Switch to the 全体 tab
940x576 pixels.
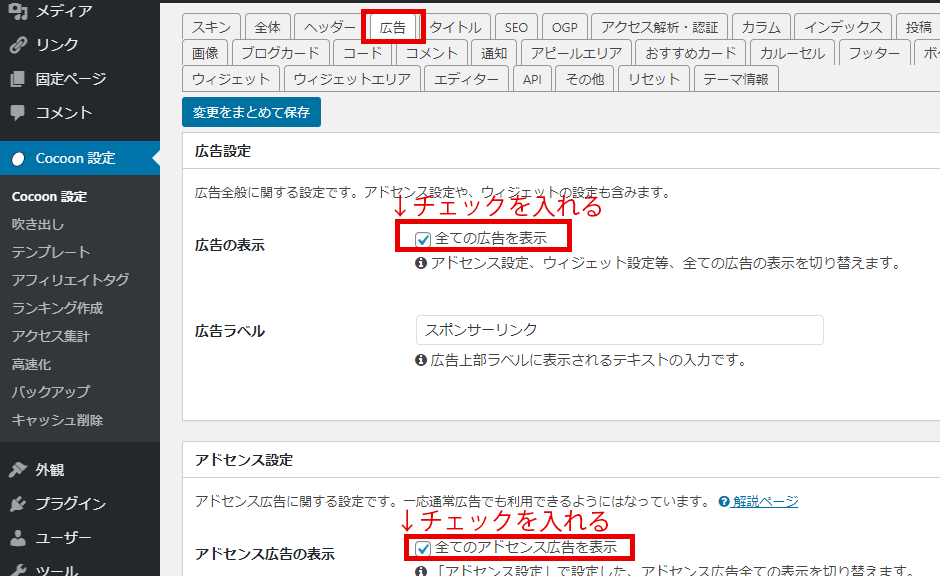click(x=267, y=27)
